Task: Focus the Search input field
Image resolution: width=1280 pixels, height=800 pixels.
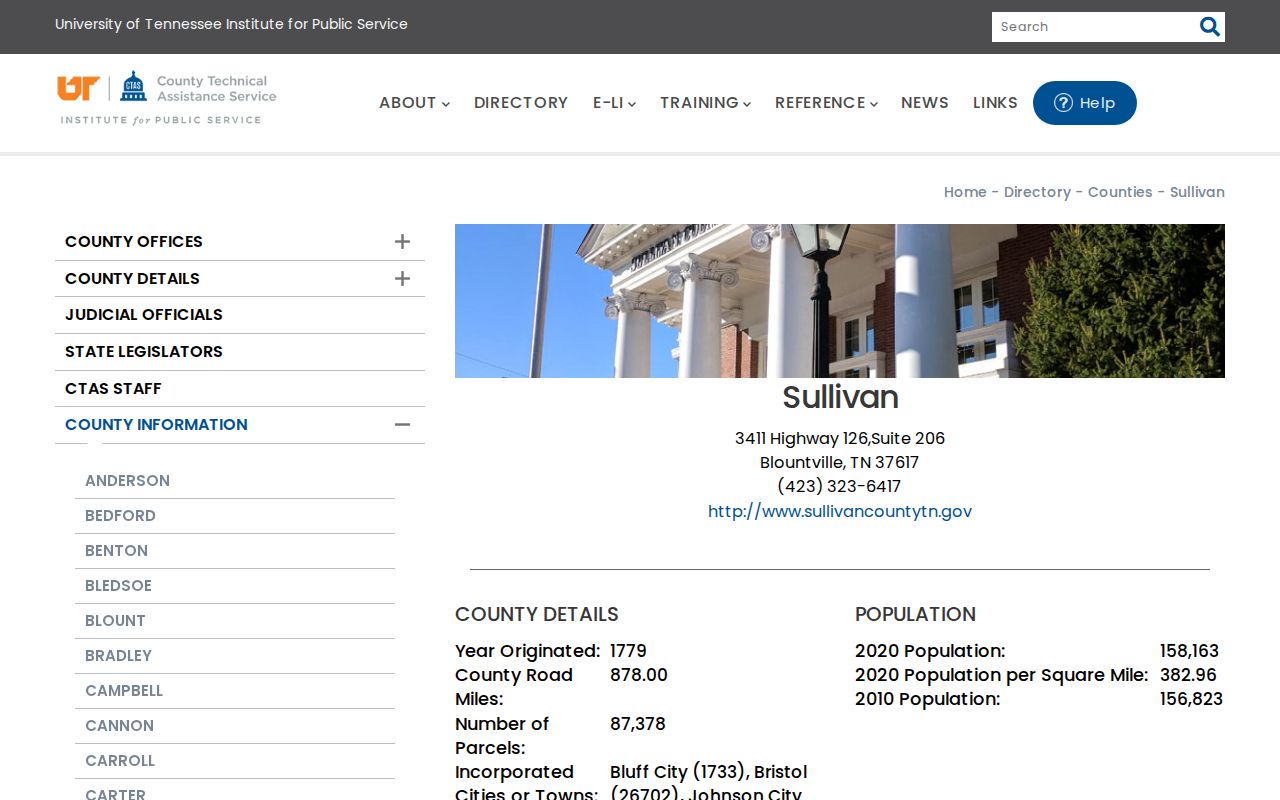Action: pyautogui.click(x=1094, y=27)
